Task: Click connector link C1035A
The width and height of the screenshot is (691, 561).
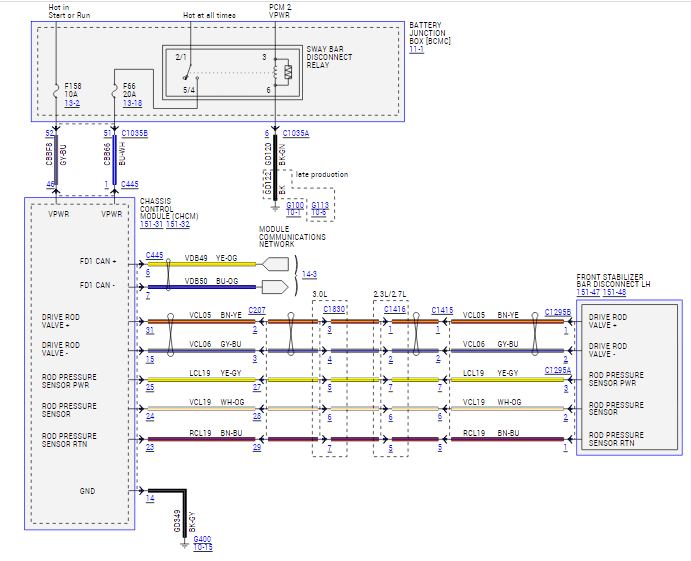Action: 296,133
